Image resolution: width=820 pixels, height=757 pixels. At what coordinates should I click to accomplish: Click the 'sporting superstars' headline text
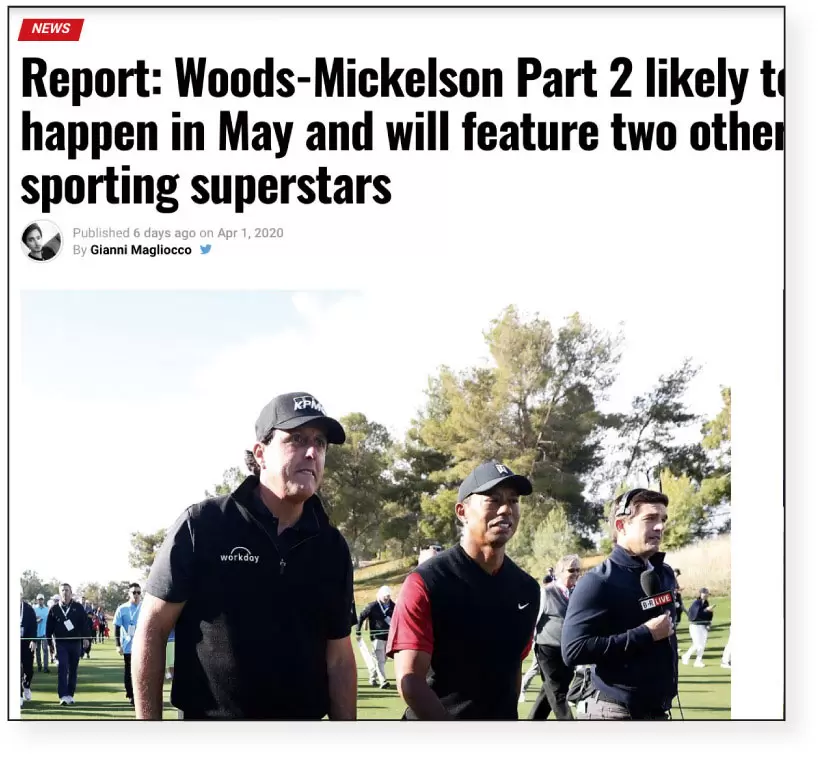tap(206, 187)
